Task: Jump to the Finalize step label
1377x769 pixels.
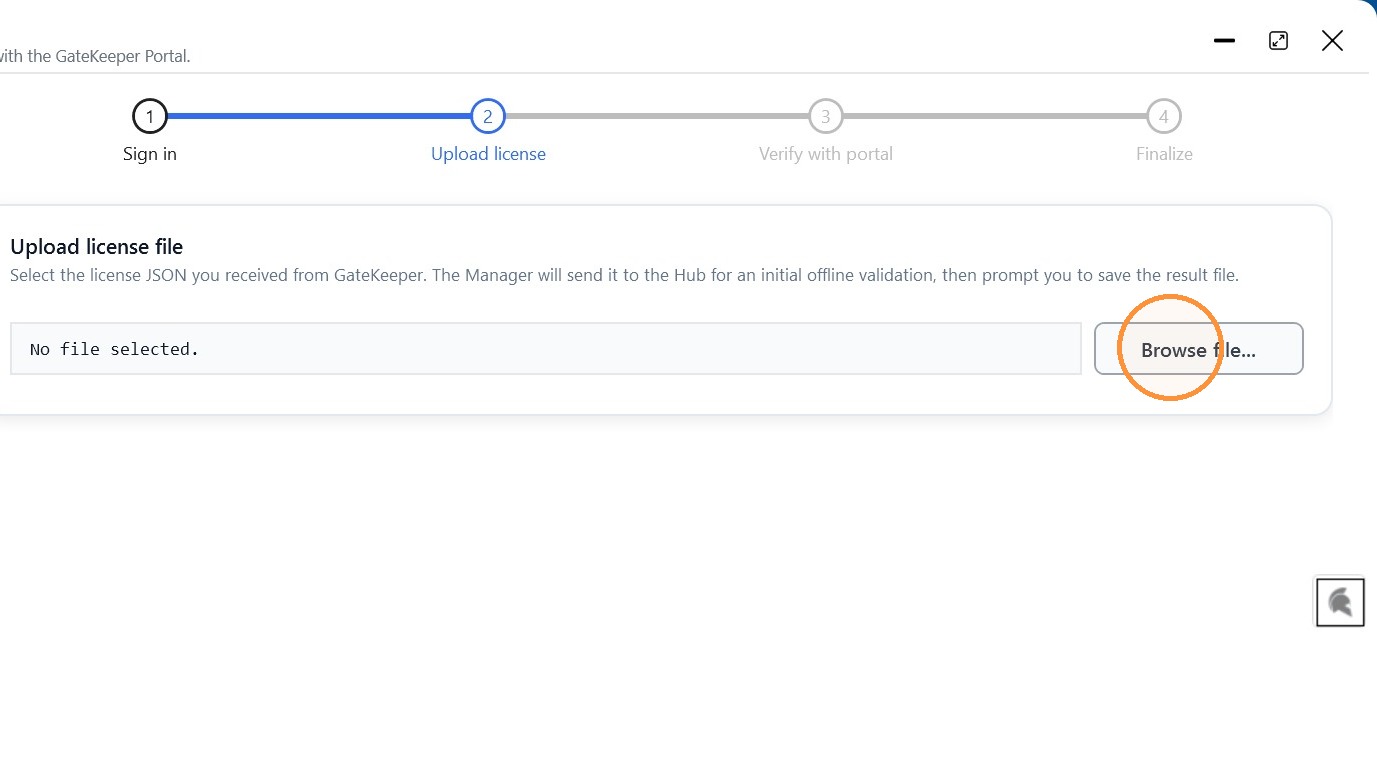Action: tap(1164, 154)
